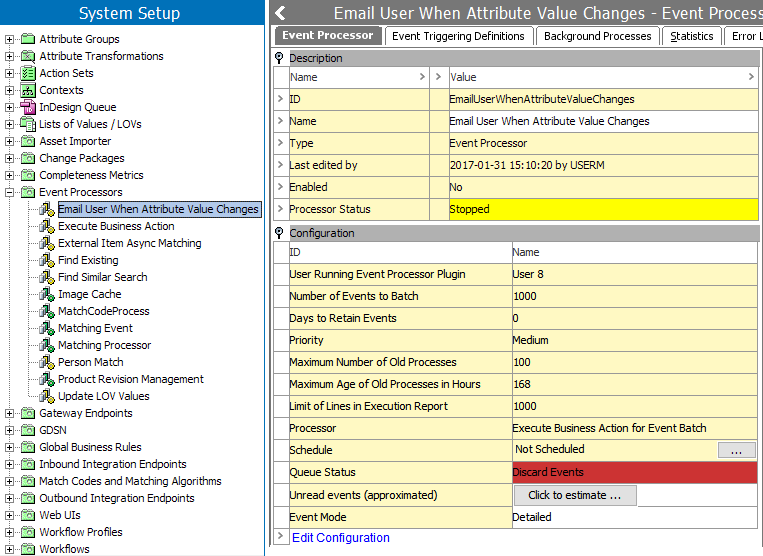Click the Asset Importer folder icon

tap(28, 141)
